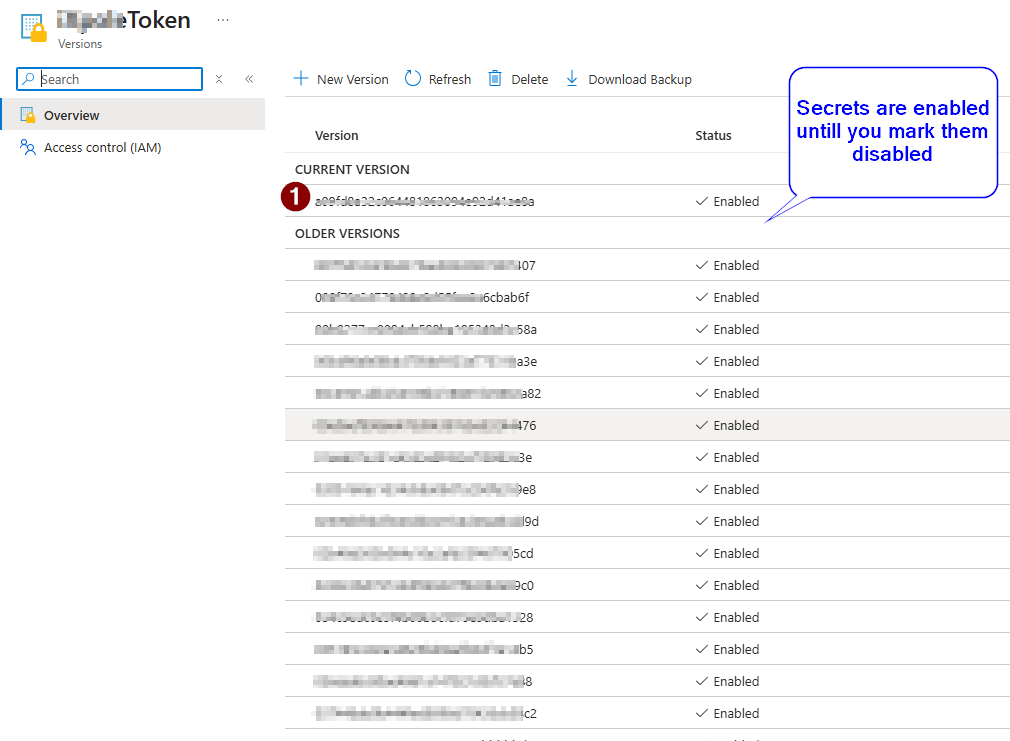Select older version ending in 407
This screenshot has width=1010, height=741.
point(425,265)
